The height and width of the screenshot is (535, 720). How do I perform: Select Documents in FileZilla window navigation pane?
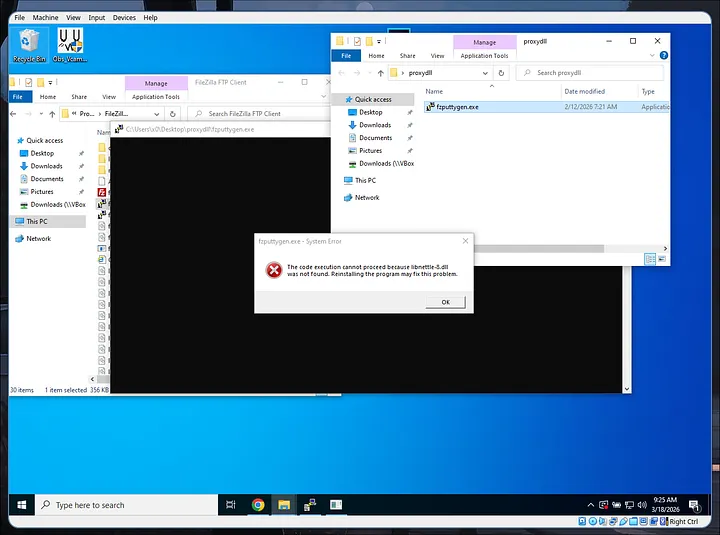47,179
